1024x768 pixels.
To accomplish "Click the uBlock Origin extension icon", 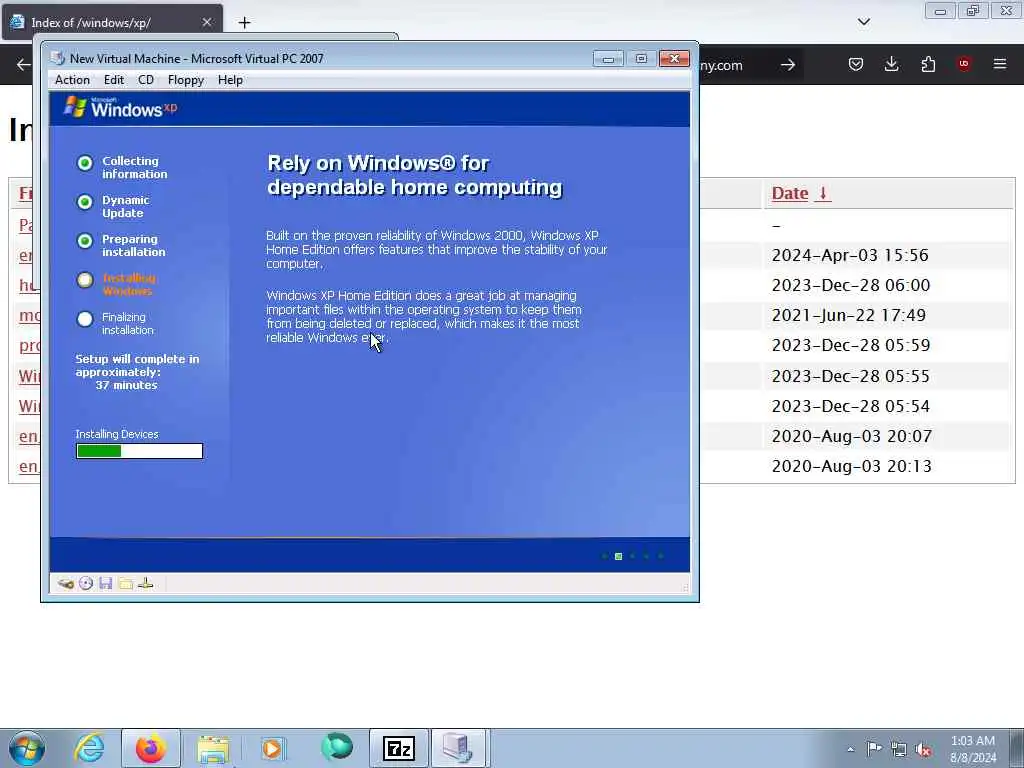I will [964, 64].
